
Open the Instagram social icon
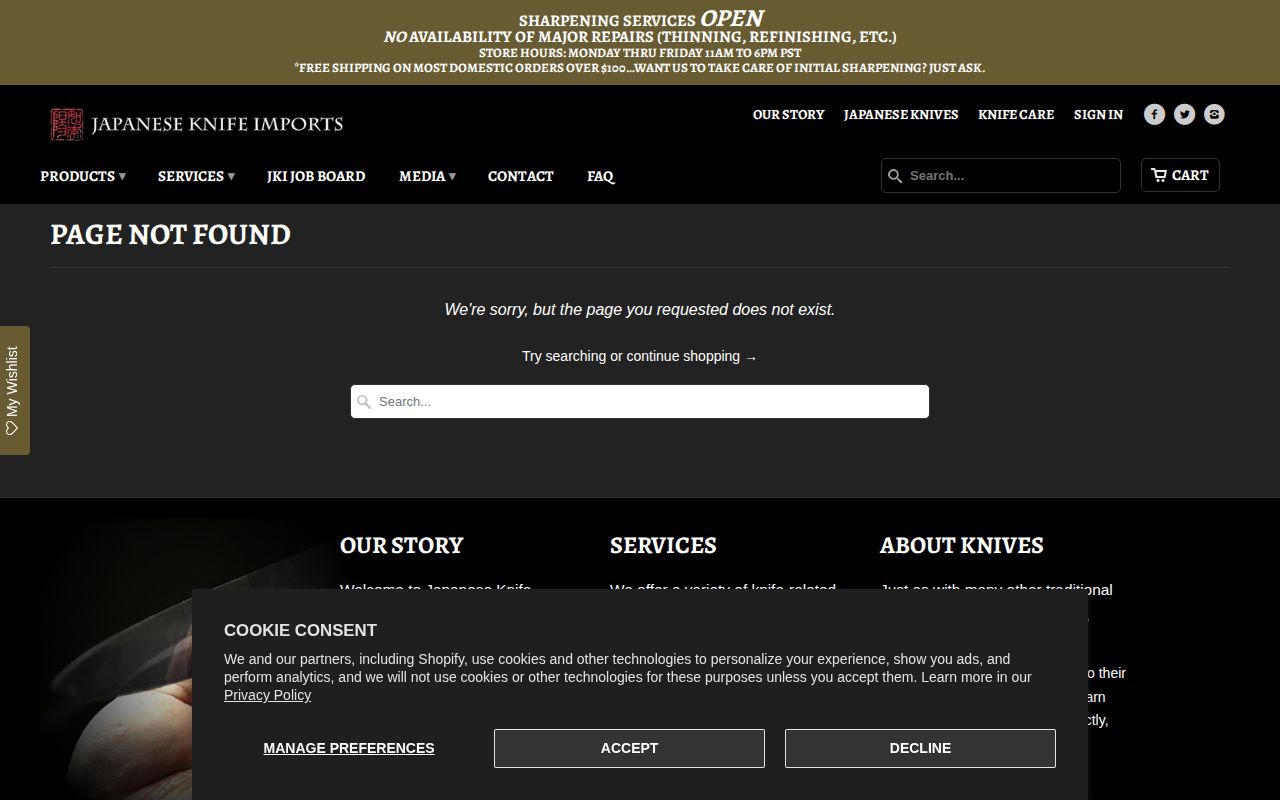(x=1214, y=114)
